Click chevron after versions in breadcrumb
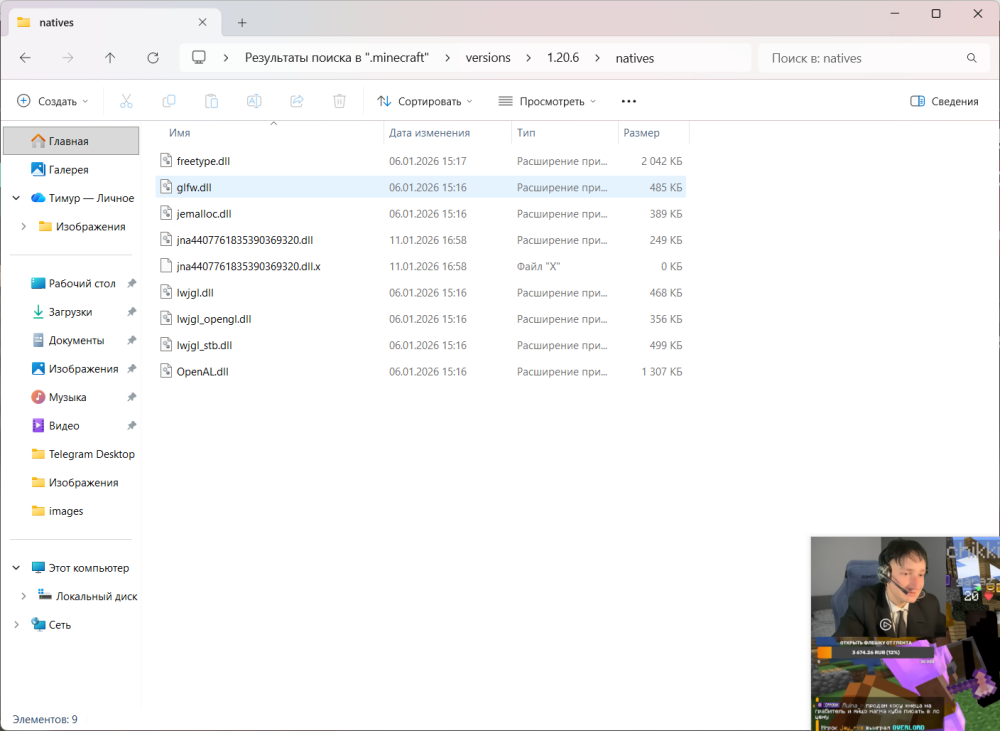Viewport: 1000px width, 731px height. tap(528, 58)
